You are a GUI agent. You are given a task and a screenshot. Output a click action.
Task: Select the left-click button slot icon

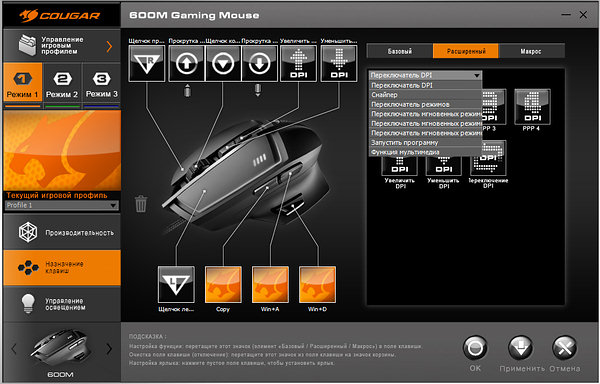[x=176, y=285]
